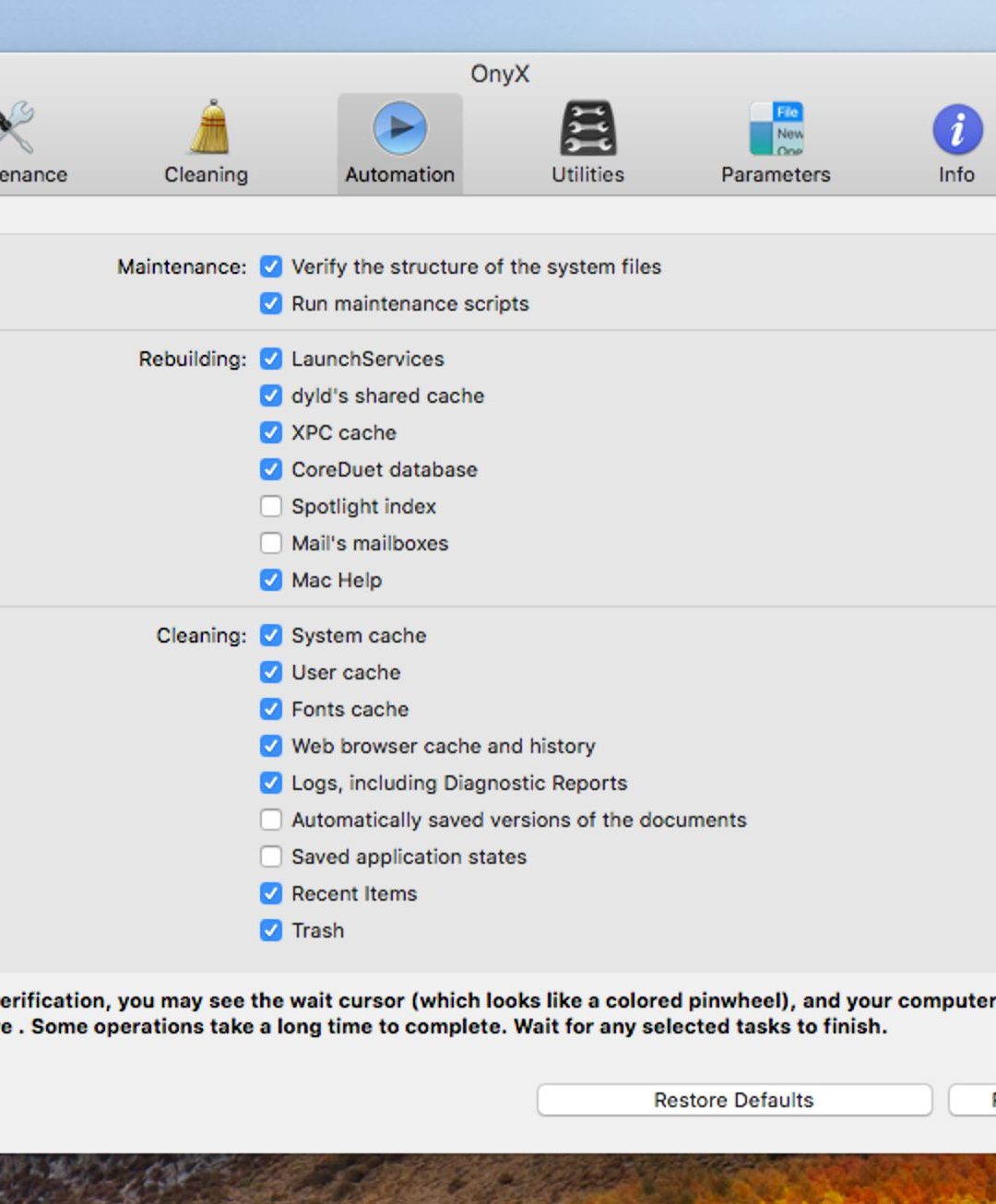
Task: Enable Automatically saved versions of the documents
Action: pyautogui.click(x=270, y=820)
